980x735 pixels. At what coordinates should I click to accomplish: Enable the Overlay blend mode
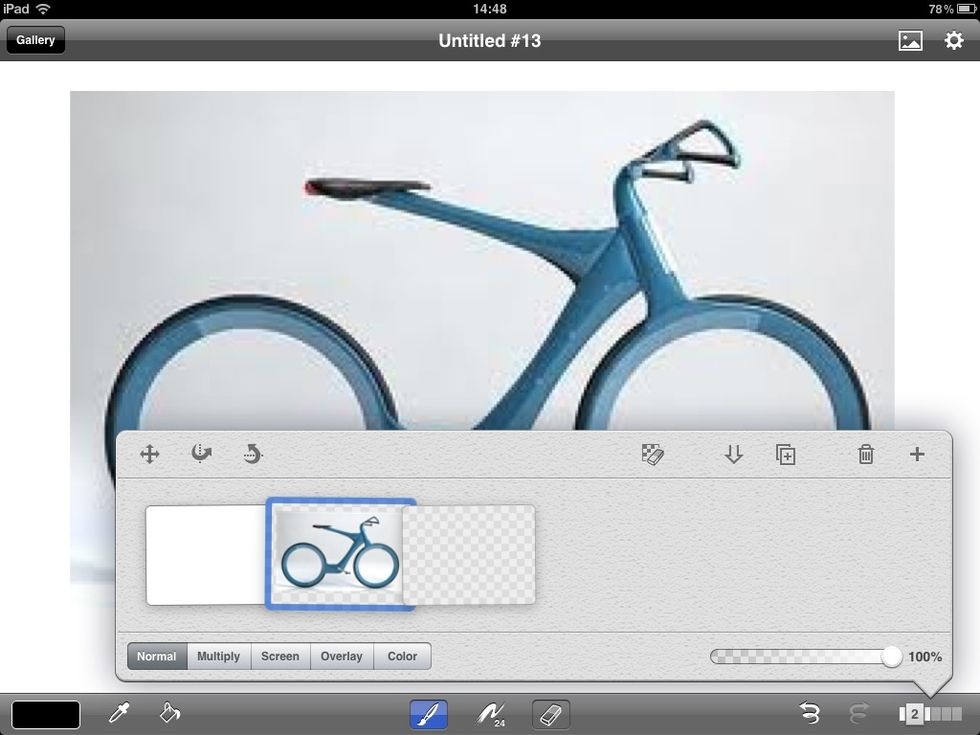point(341,656)
